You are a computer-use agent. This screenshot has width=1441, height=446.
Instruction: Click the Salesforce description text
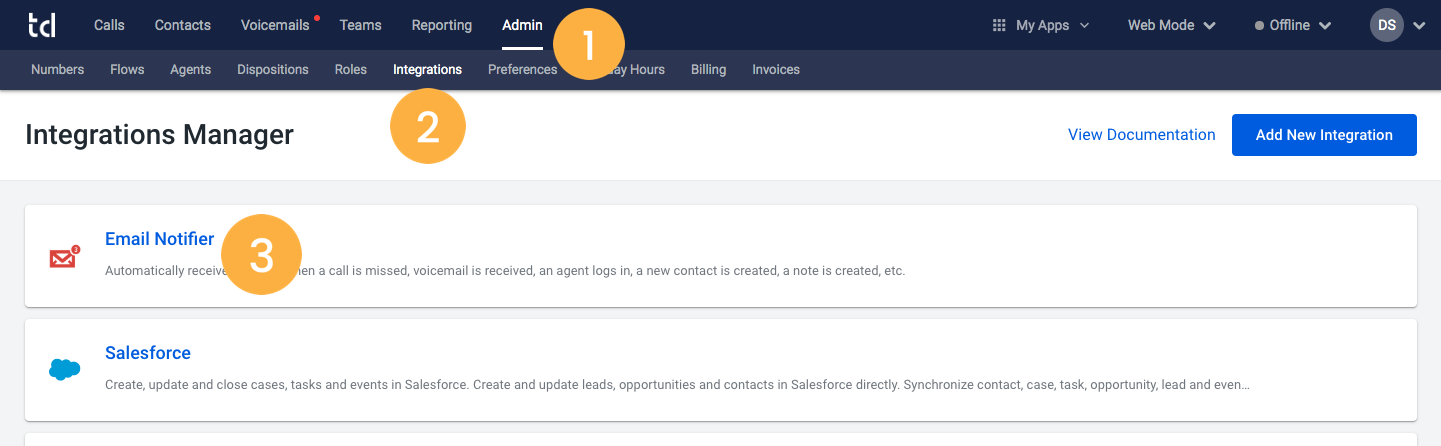tap(677, 384)
